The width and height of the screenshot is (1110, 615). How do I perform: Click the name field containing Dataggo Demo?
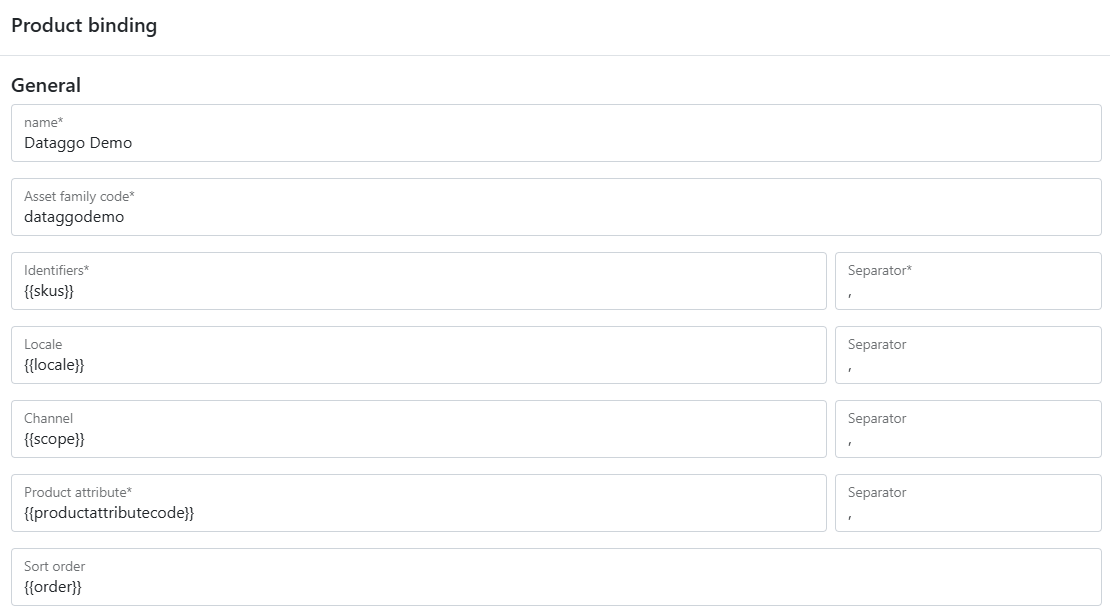pos(556,143)
